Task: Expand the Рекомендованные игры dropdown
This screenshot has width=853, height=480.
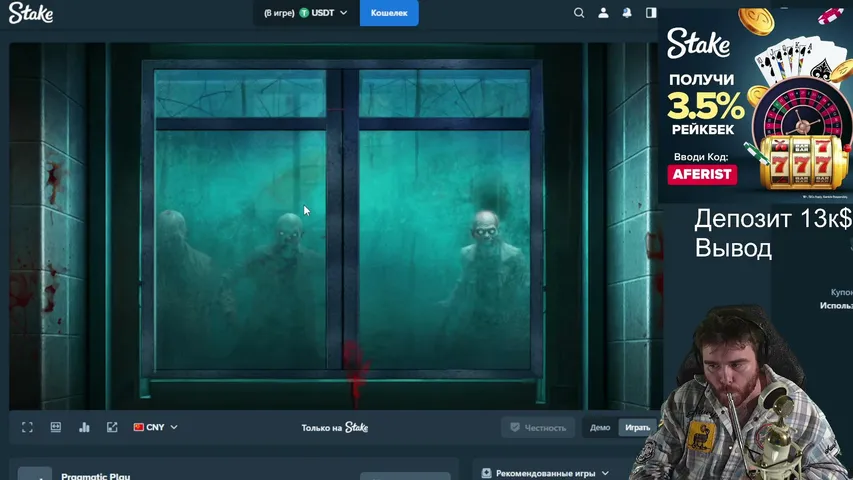Action: (546, 473)
